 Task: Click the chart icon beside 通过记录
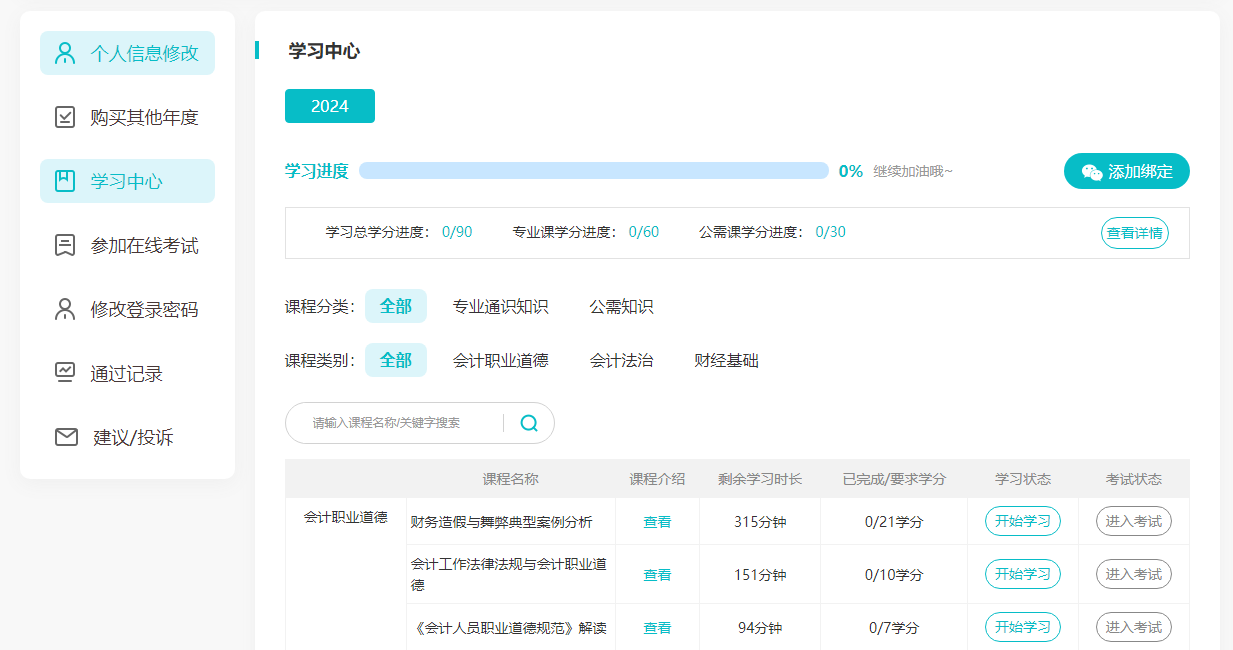click(x=65, y=373)
